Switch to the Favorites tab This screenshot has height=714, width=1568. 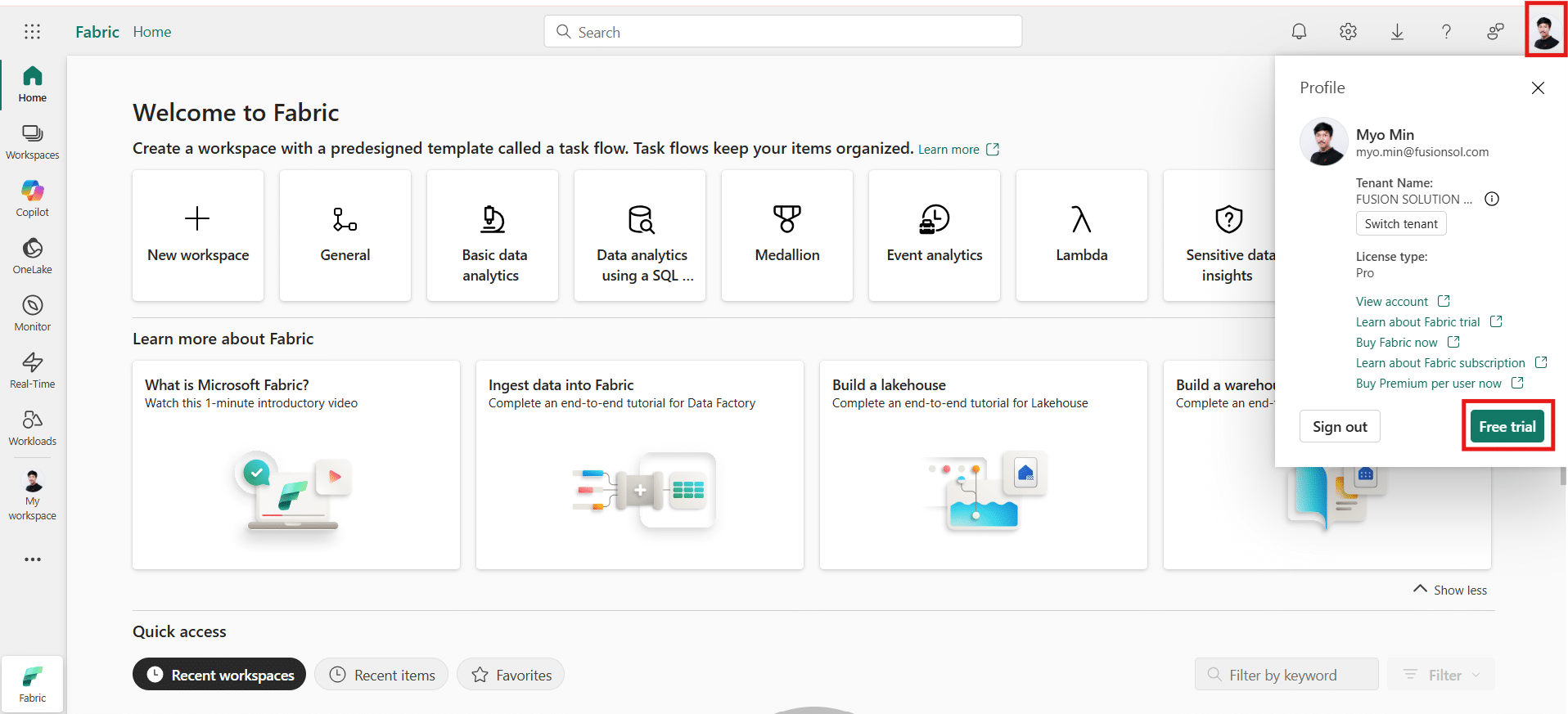[x=511, y=675]
